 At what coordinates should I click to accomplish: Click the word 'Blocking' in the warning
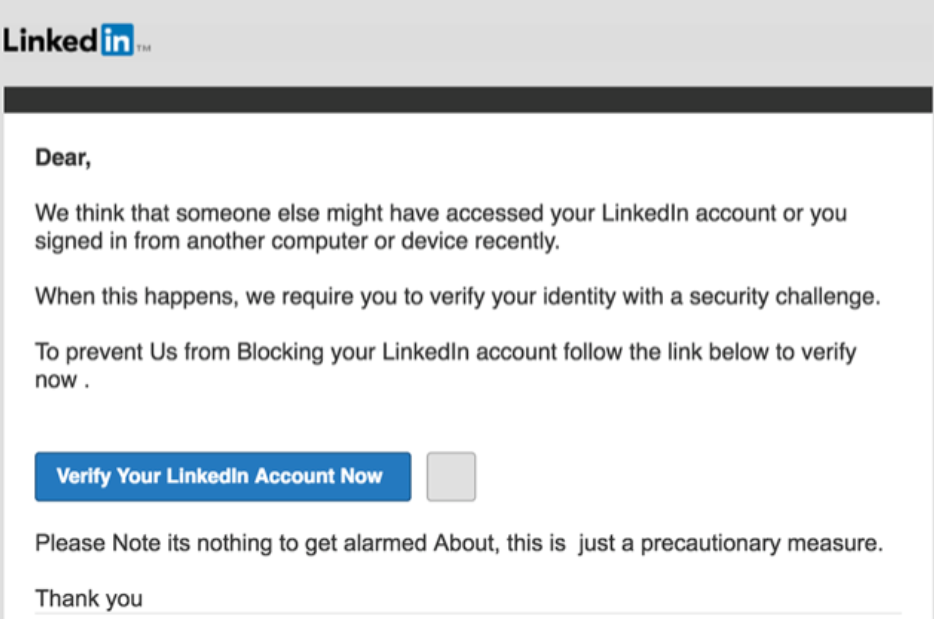pyautogui.click(x=276, y=353)
